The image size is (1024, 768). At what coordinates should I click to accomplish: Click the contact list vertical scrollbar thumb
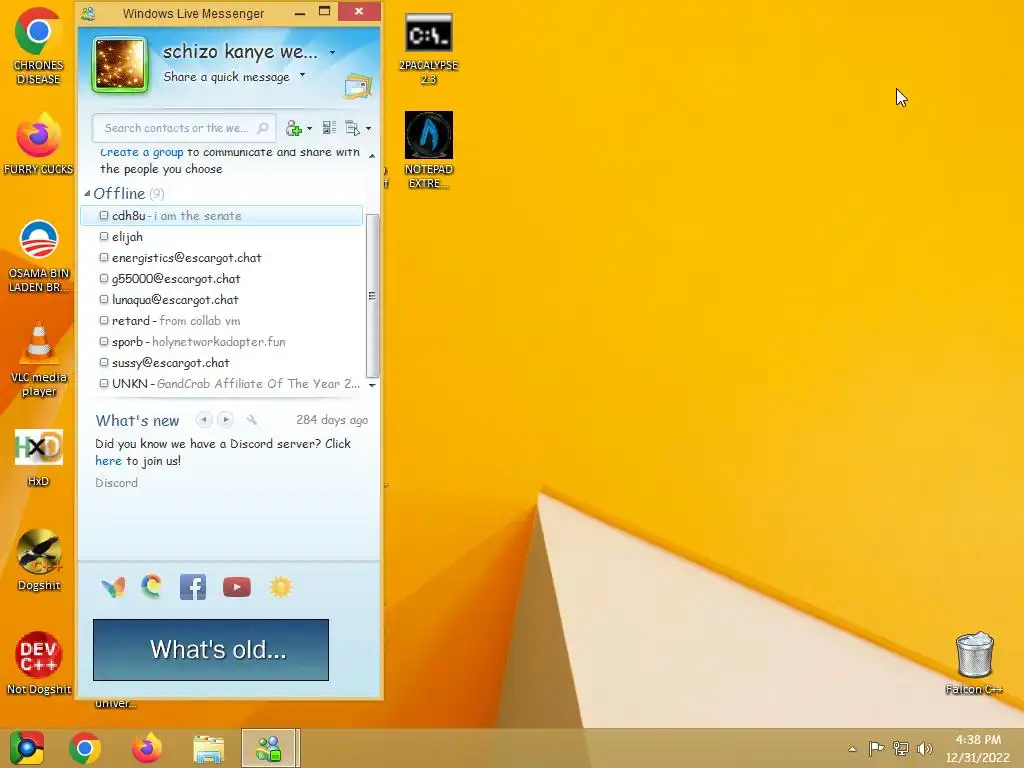coord(372,296)
